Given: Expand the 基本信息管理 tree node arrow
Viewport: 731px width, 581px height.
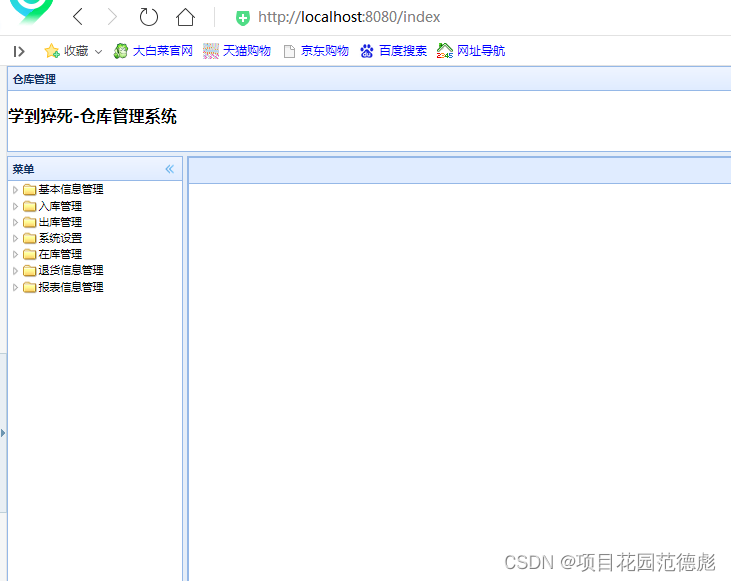Looking at the screenshot, I should [x=15, y=190].
